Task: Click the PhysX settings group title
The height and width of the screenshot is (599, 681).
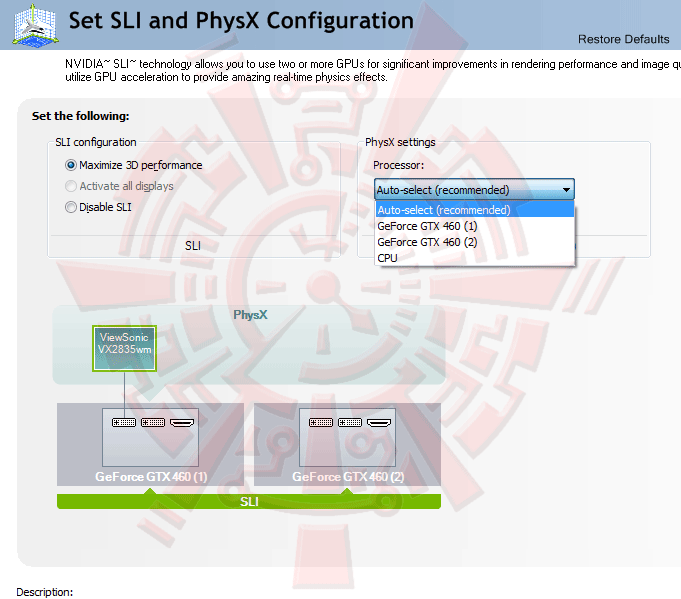Action: click(x=400, y=142)
